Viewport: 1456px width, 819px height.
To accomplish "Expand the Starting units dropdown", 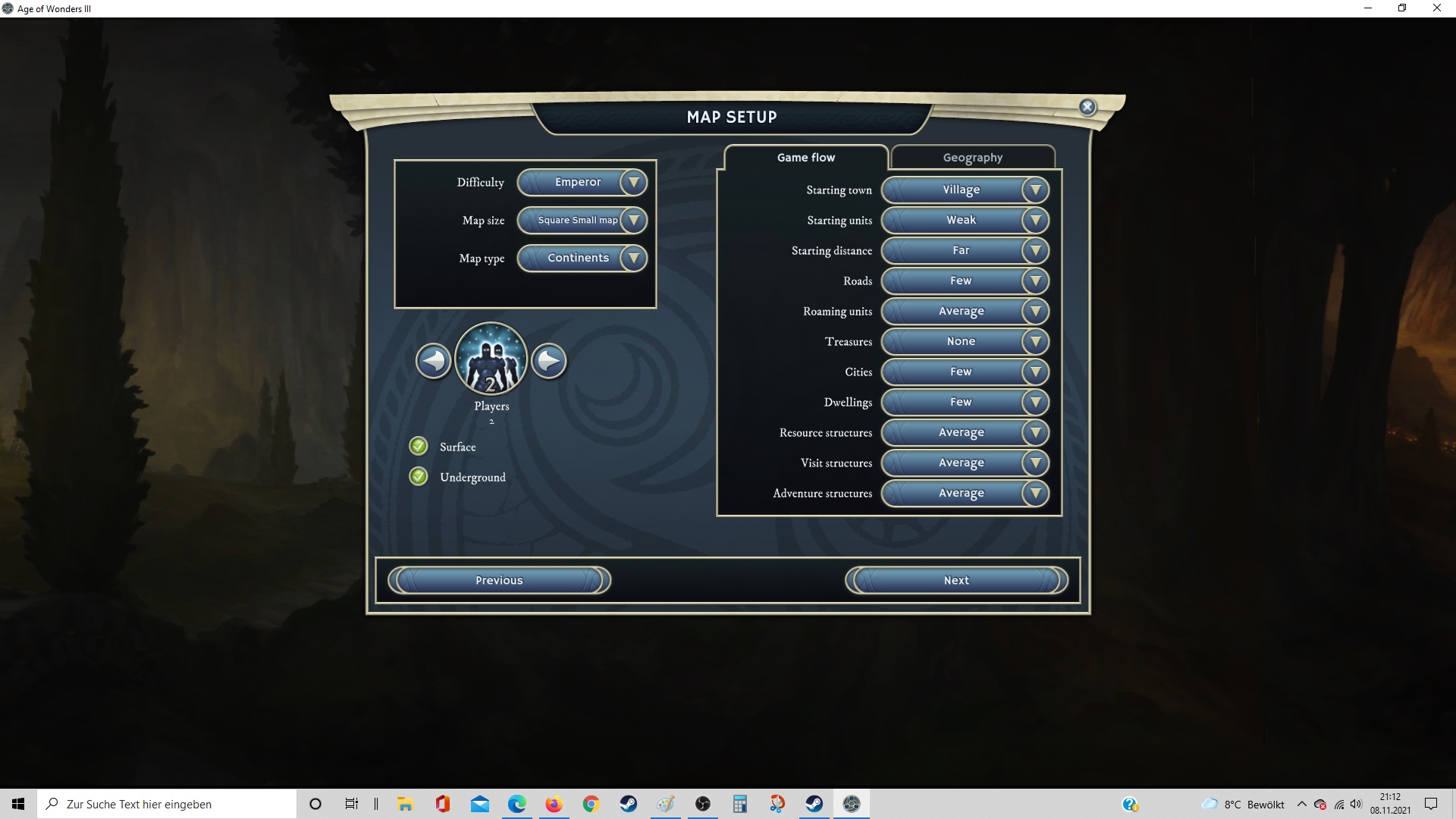I will pyautogui.click(x=965, y=220).
